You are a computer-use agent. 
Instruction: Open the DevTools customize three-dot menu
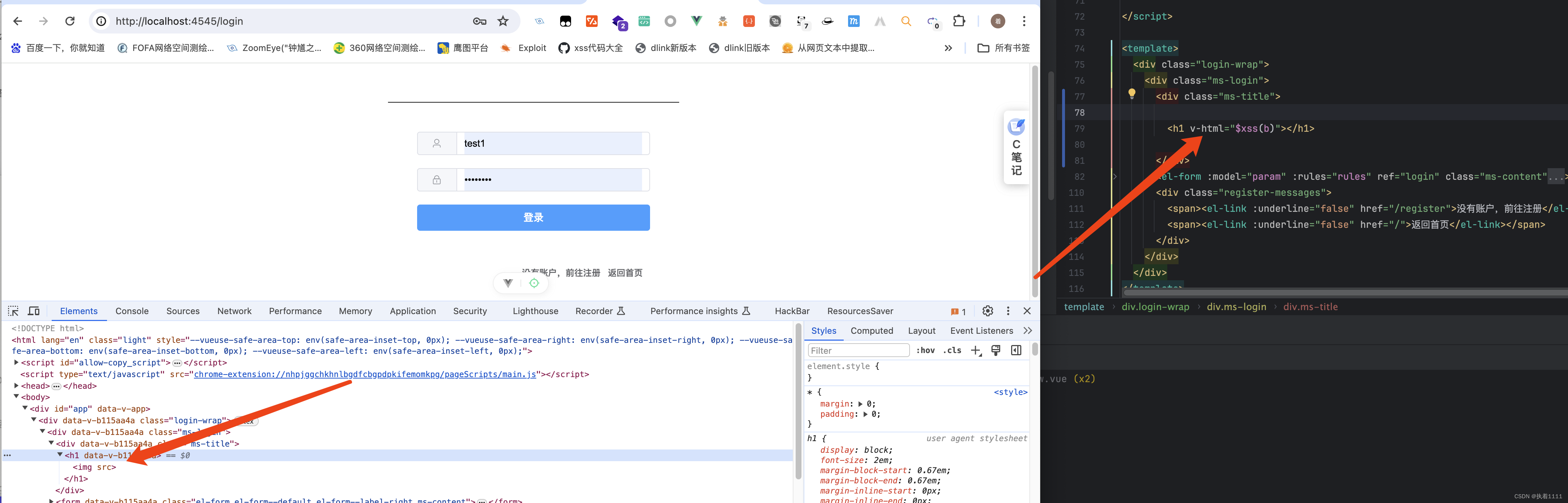click(x=1008, y=311)
